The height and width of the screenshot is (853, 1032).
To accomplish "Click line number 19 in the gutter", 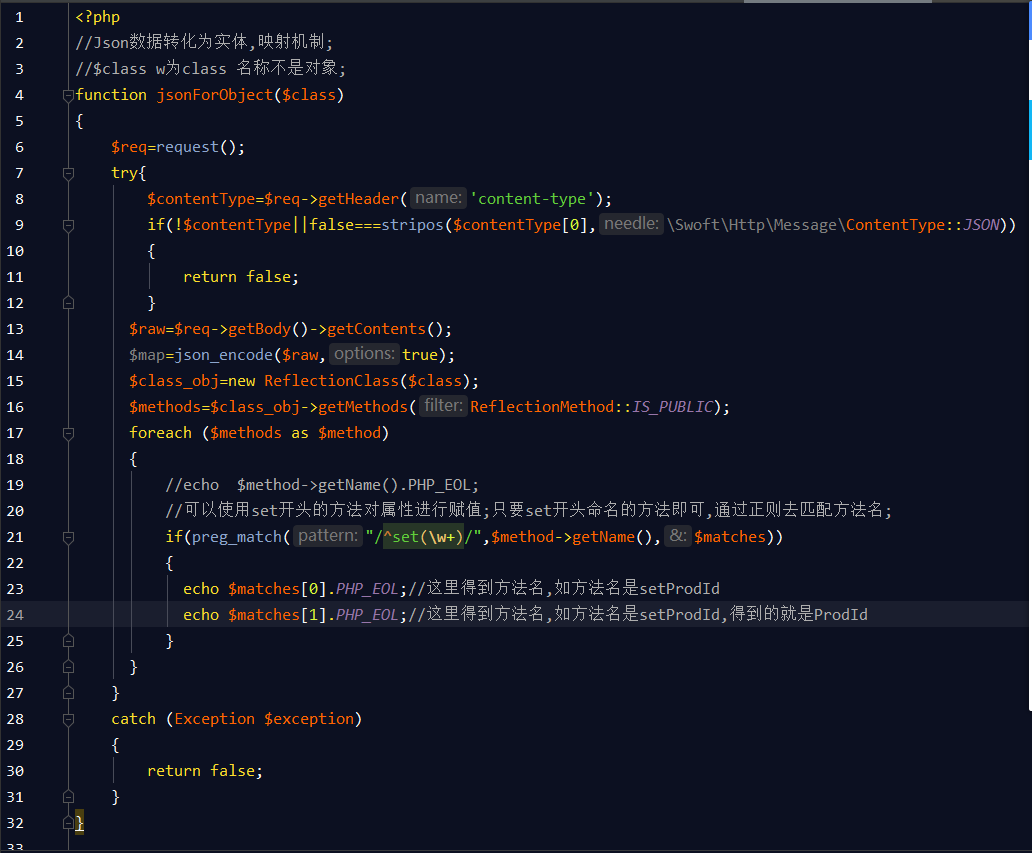I will pos(15,486).
